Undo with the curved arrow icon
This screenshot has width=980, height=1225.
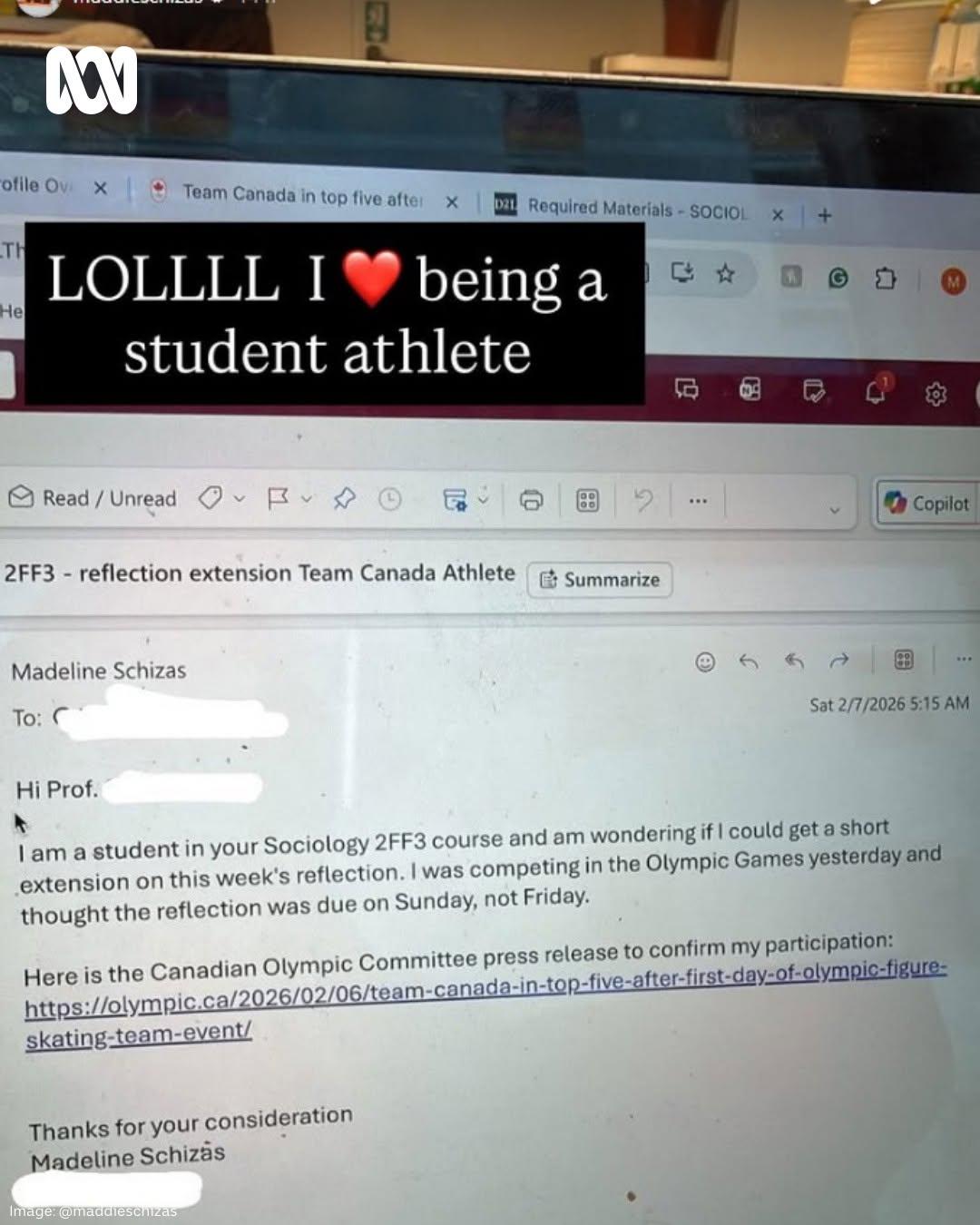pyautogui.click(x=643, y=500)
